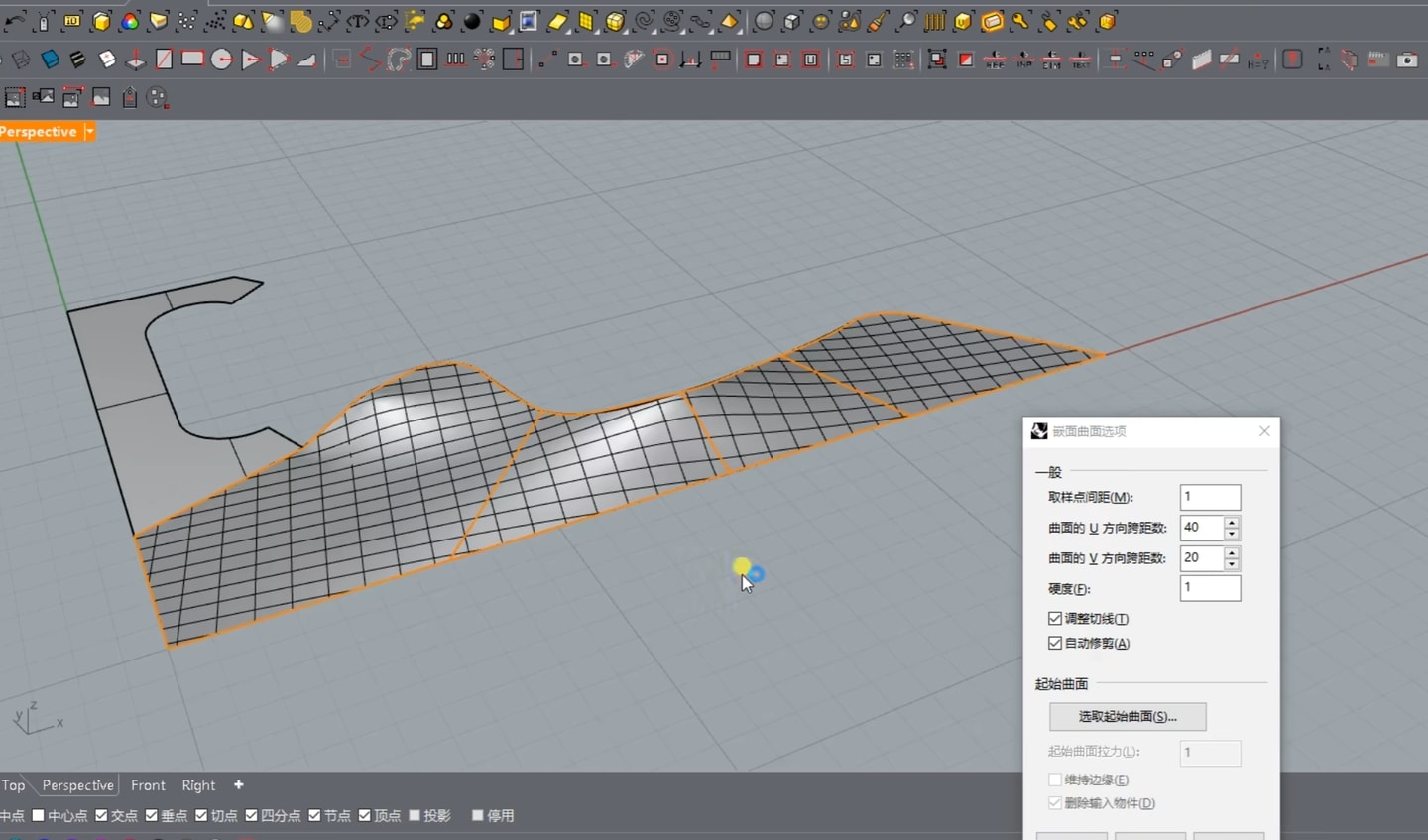Click the 硬度 input field
1428x840 pixels.
(1210, 588)
